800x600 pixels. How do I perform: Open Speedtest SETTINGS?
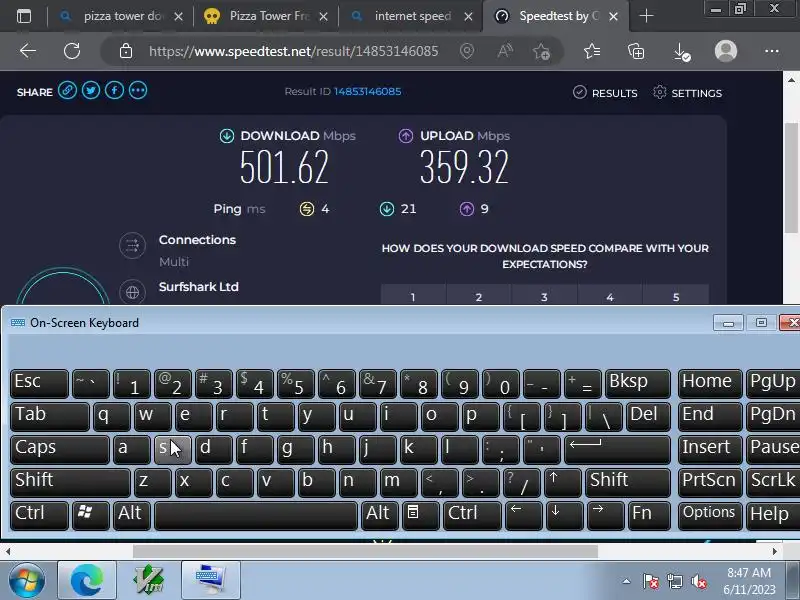coord(687,93)
